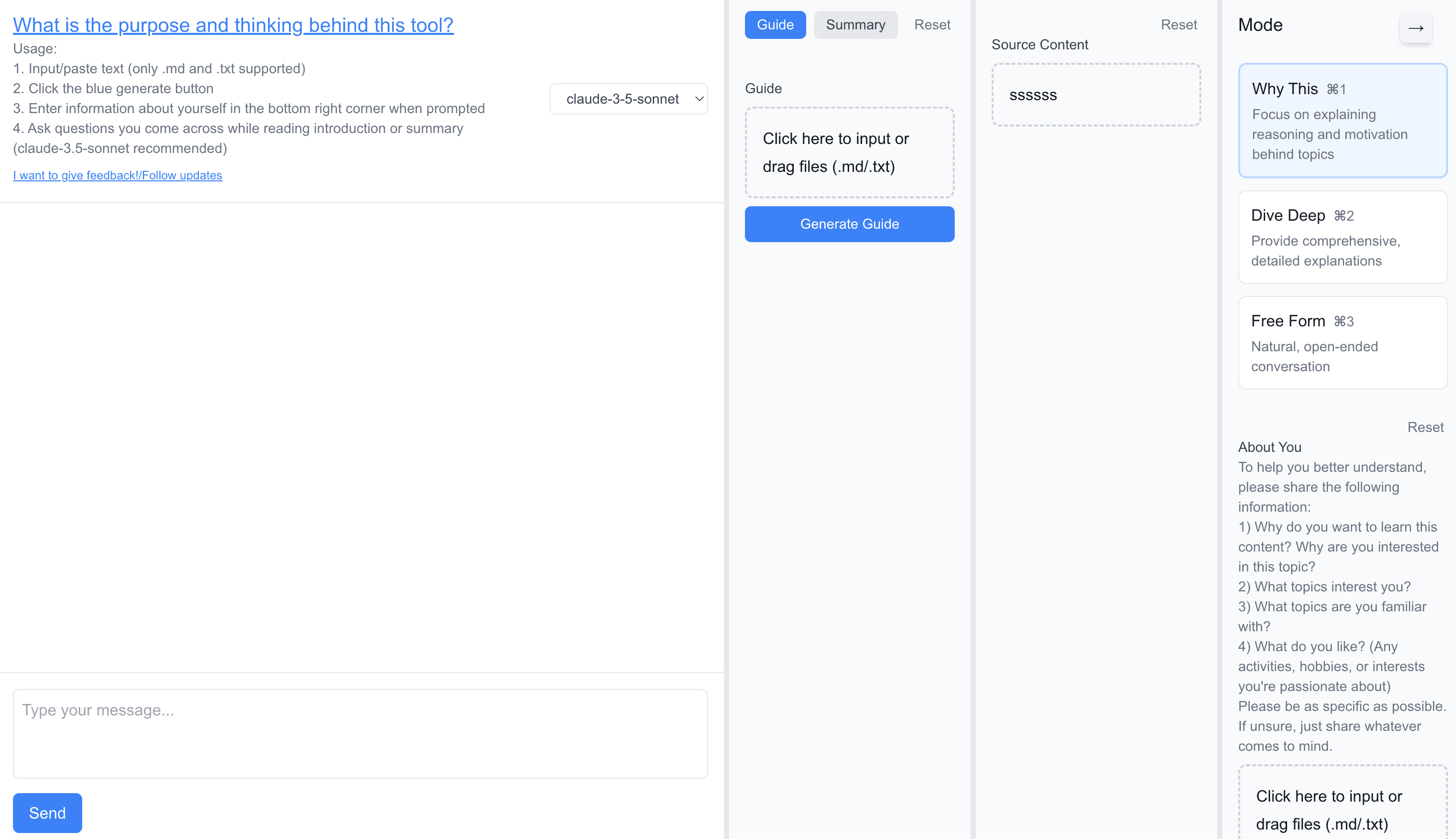The image size is (1456, 839).
Task: Open the purpose and thinking link
Action: [x=233, y=25]
